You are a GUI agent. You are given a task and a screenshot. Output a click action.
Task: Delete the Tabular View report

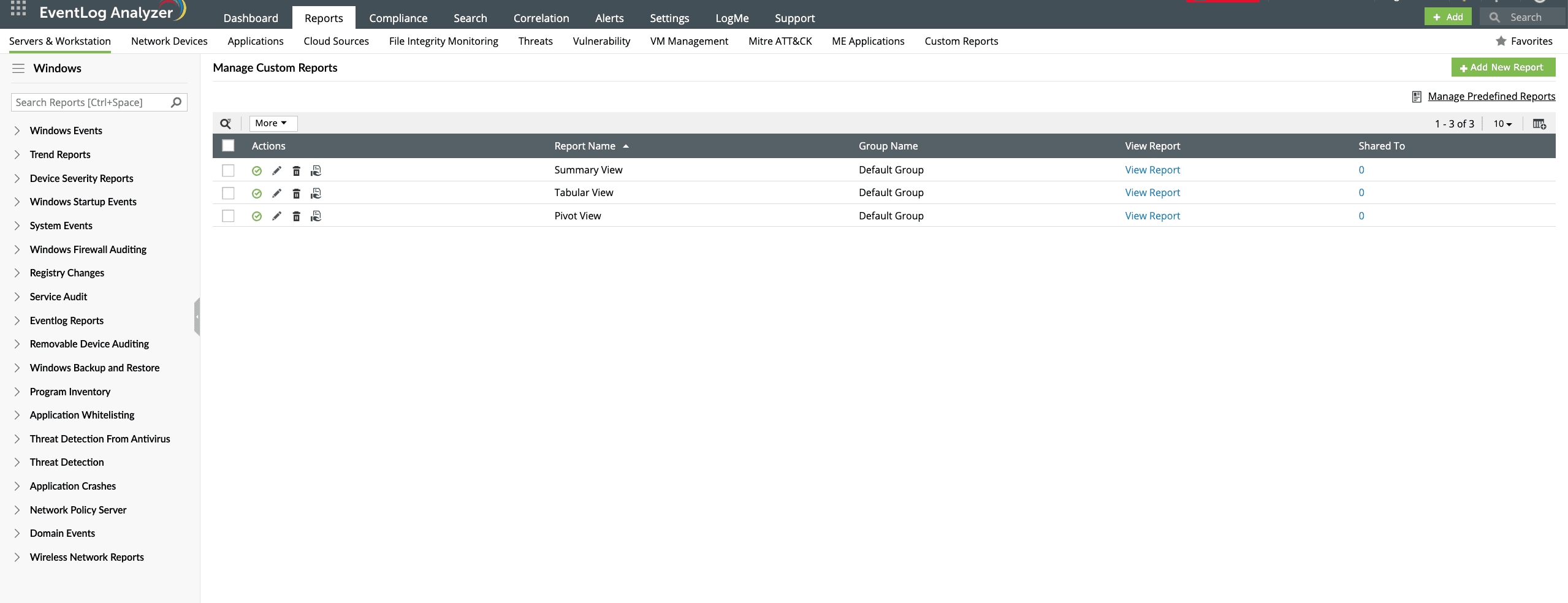[x=296, y=193]
